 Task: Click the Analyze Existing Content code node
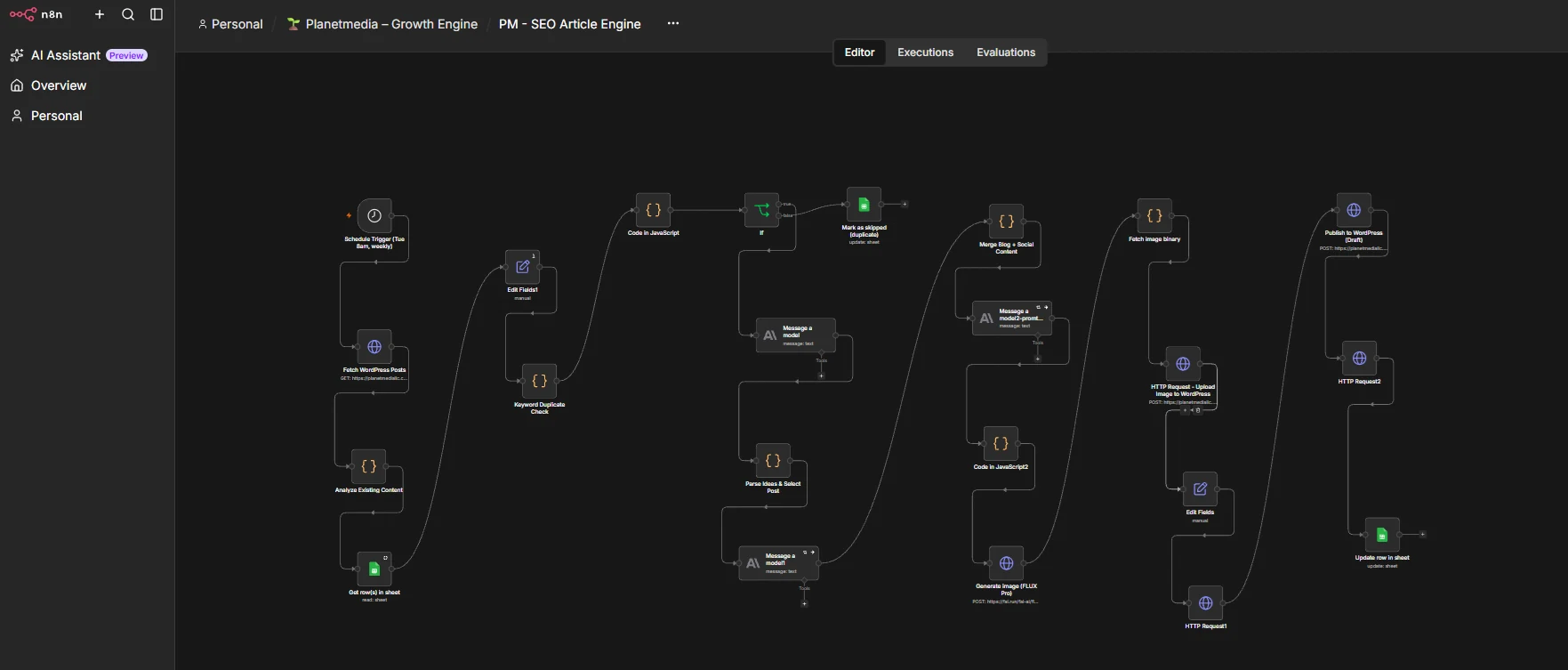[369, 467]
